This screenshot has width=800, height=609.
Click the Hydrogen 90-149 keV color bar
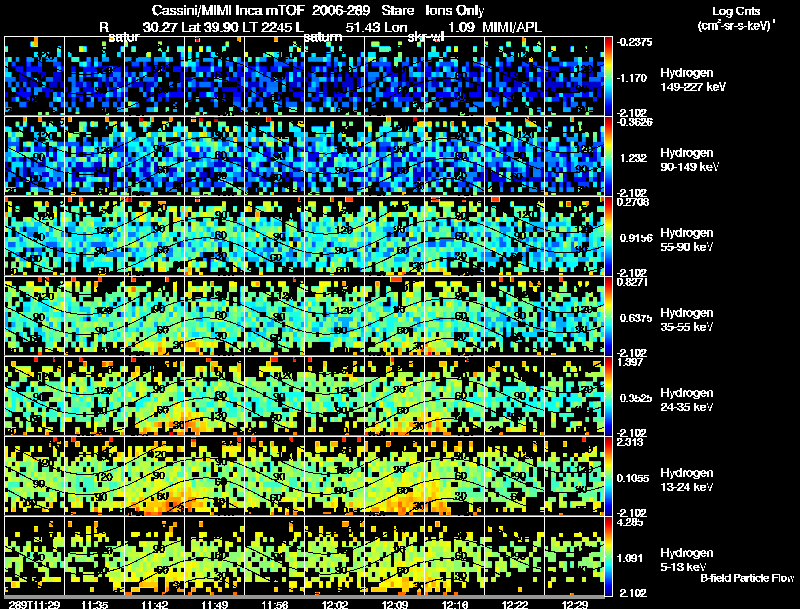(608, 156)
